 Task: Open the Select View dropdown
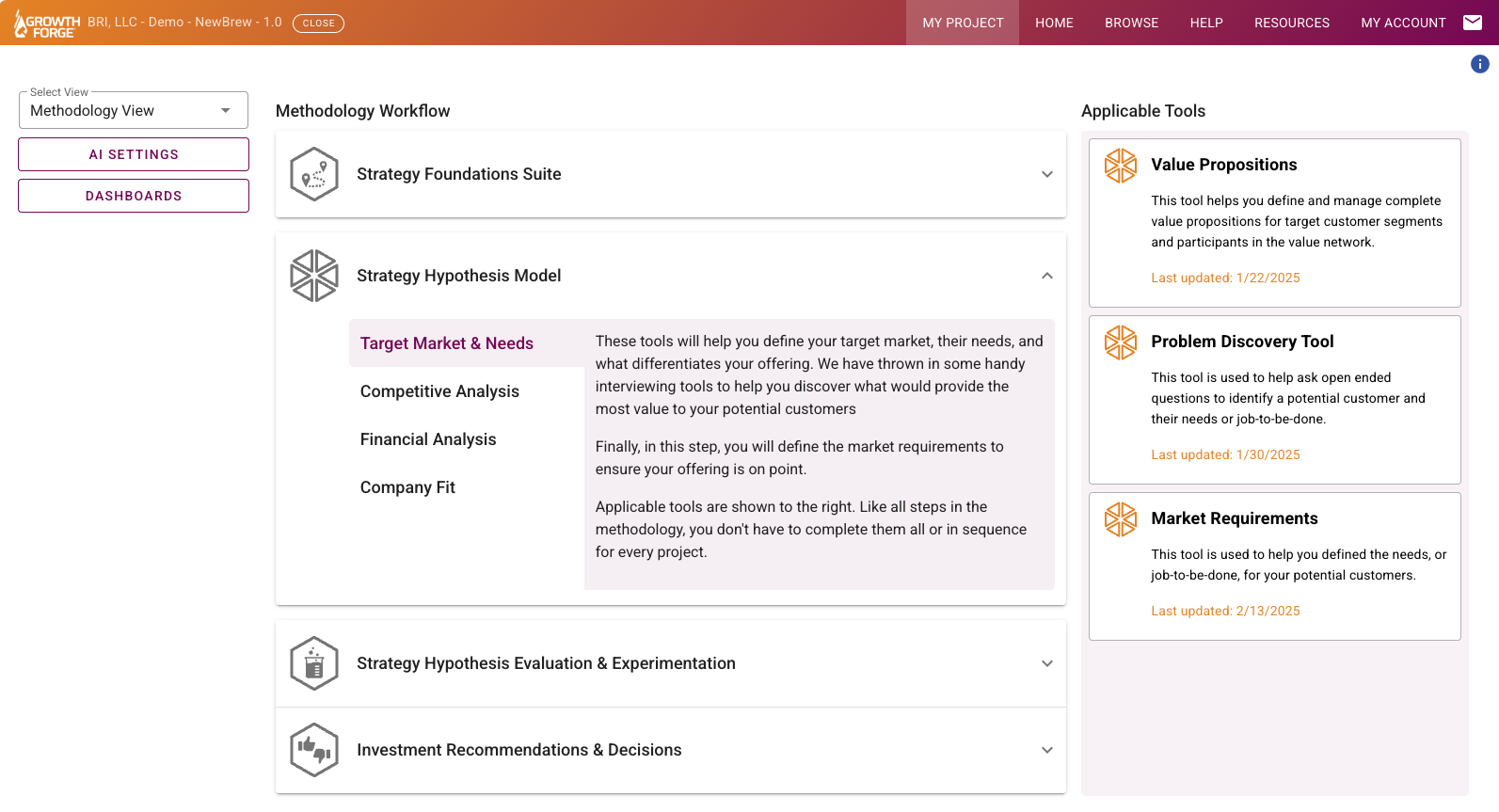pyautogui.click(x=134, y=111)
